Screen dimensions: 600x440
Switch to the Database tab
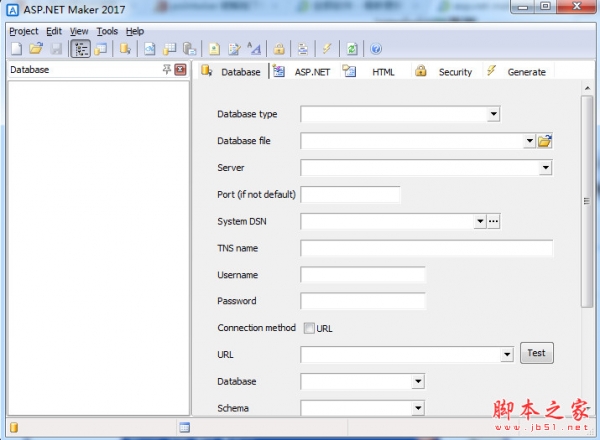232,72
